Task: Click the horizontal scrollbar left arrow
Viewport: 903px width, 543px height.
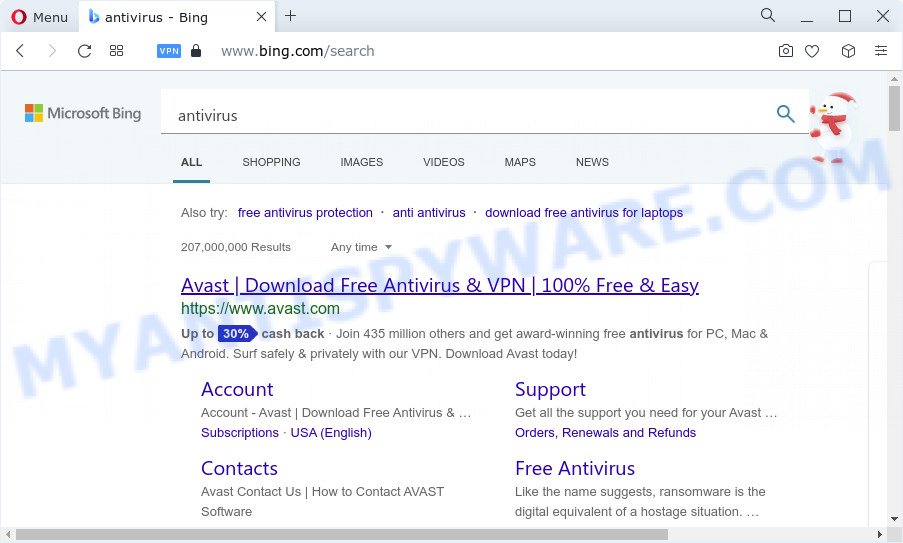Action: [8, 534]
